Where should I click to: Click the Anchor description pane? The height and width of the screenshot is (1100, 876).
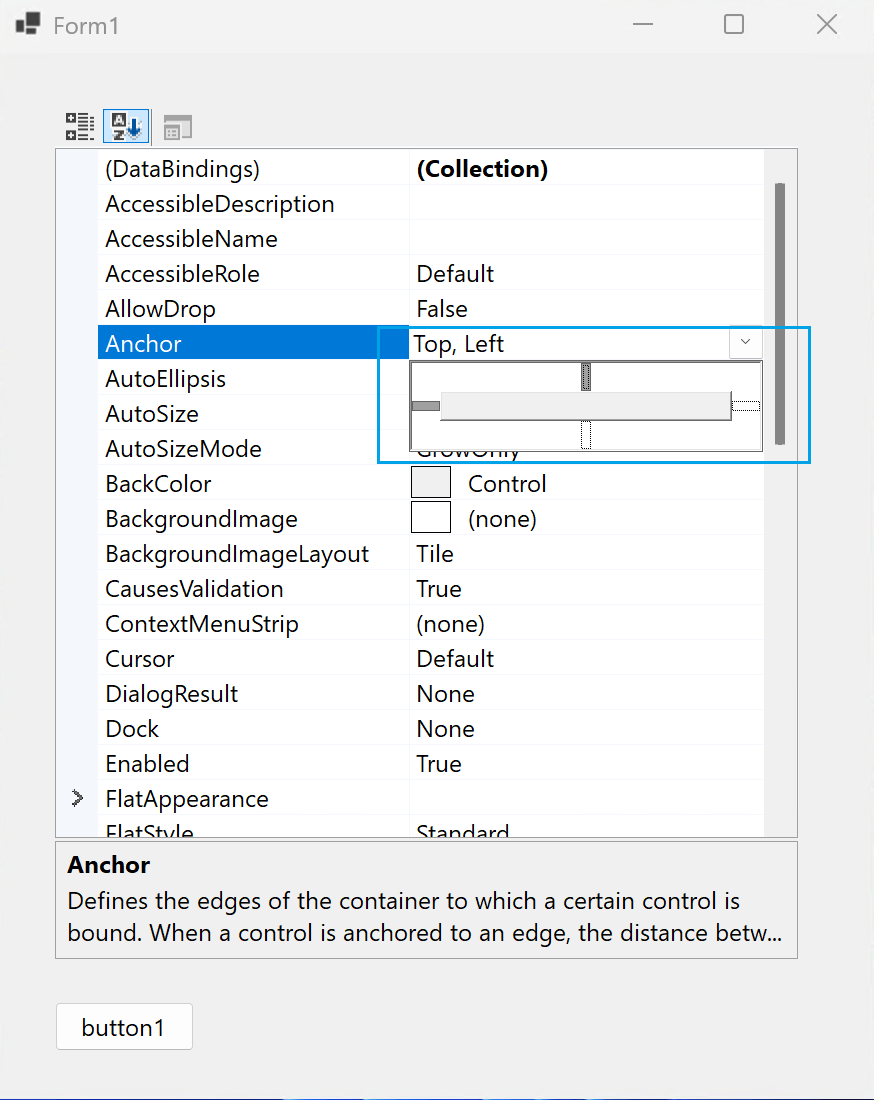coord(427,900)
